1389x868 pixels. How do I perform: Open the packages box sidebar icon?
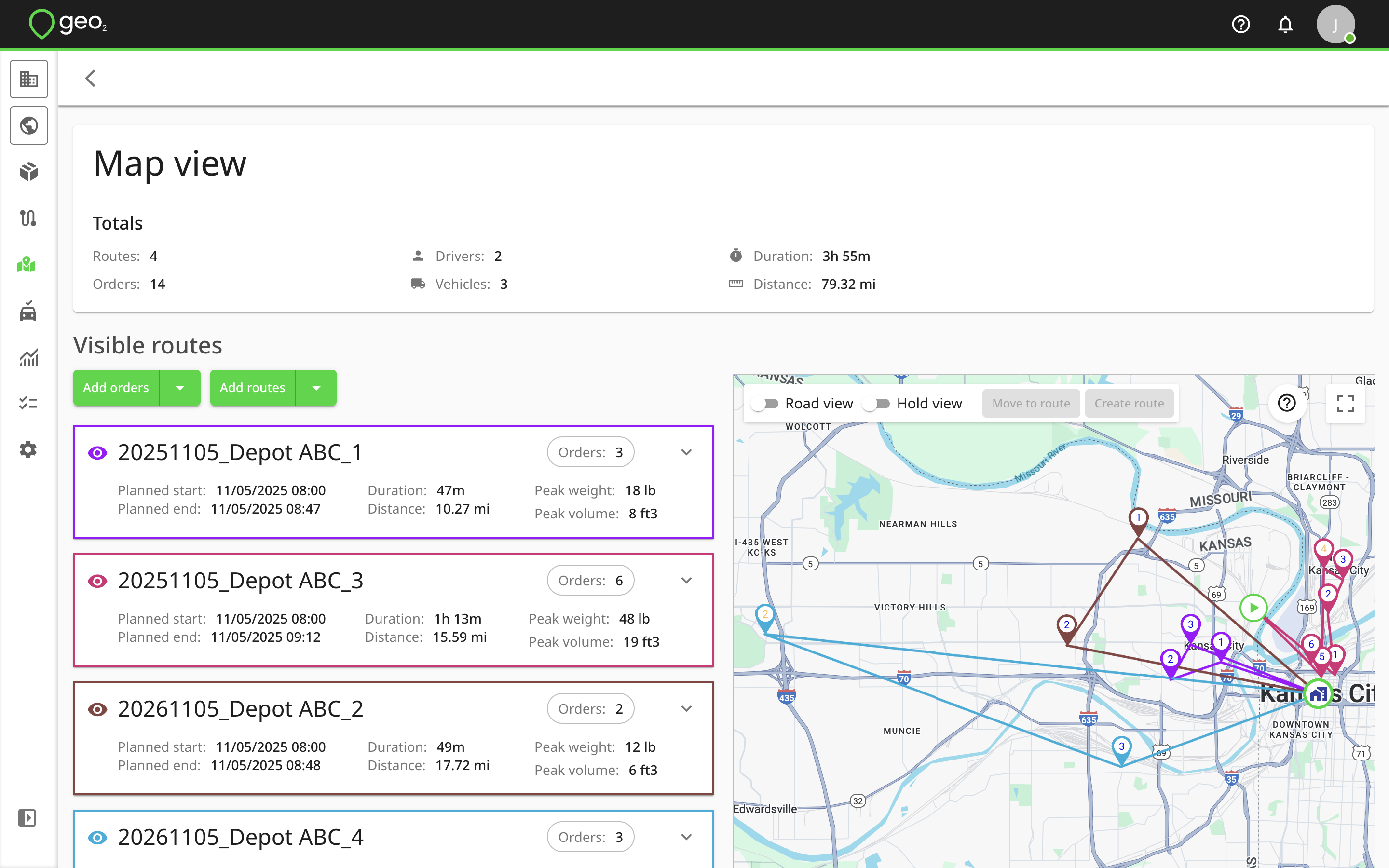point(29,172)
